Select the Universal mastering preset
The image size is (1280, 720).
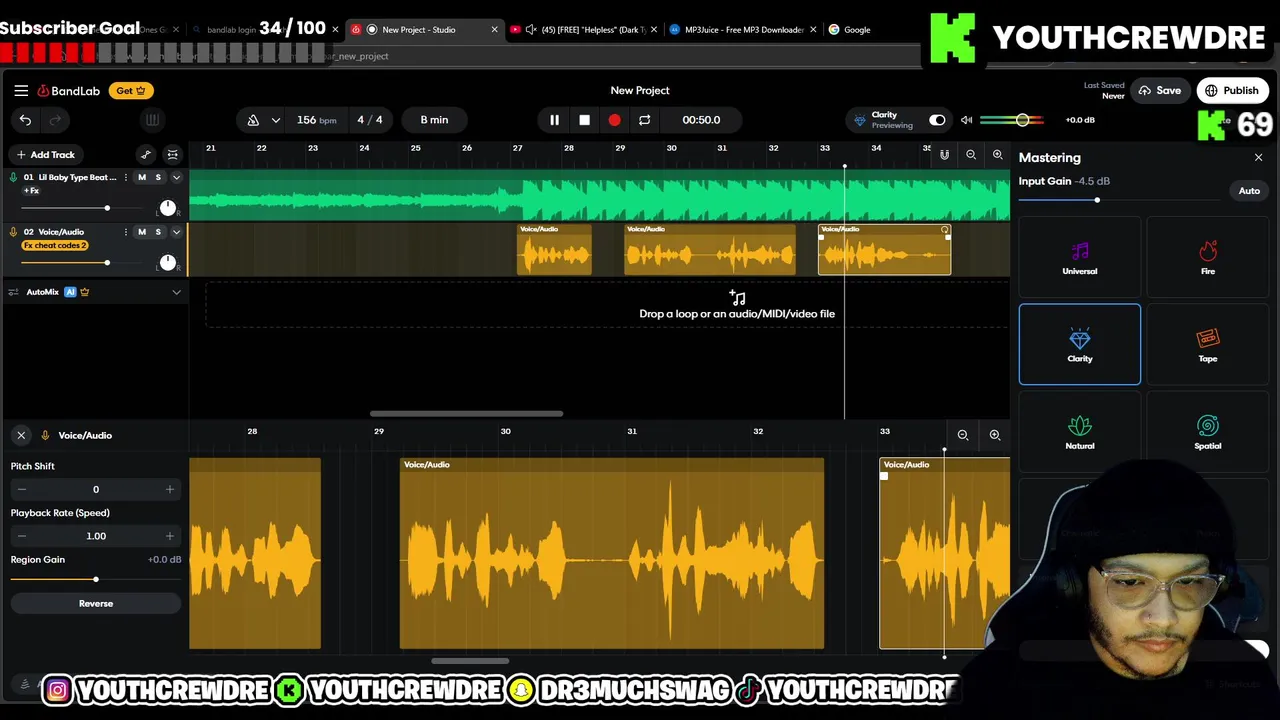1079,257
